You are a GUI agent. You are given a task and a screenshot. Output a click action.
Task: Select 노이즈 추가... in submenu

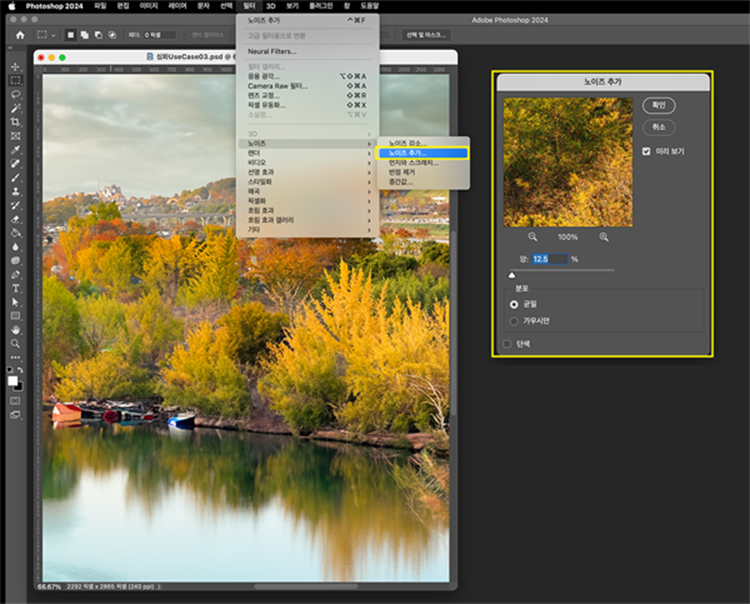click(x=422, y=153)
